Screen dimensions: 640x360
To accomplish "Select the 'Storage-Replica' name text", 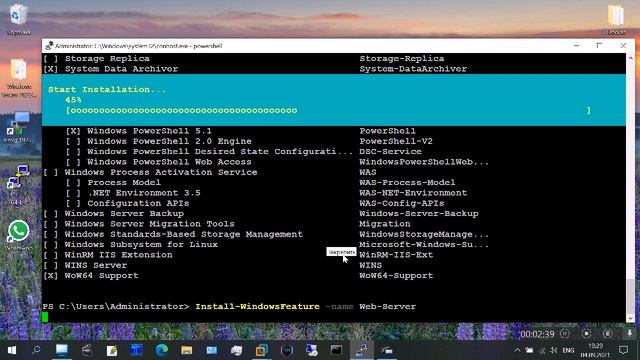I will (402, 58).
